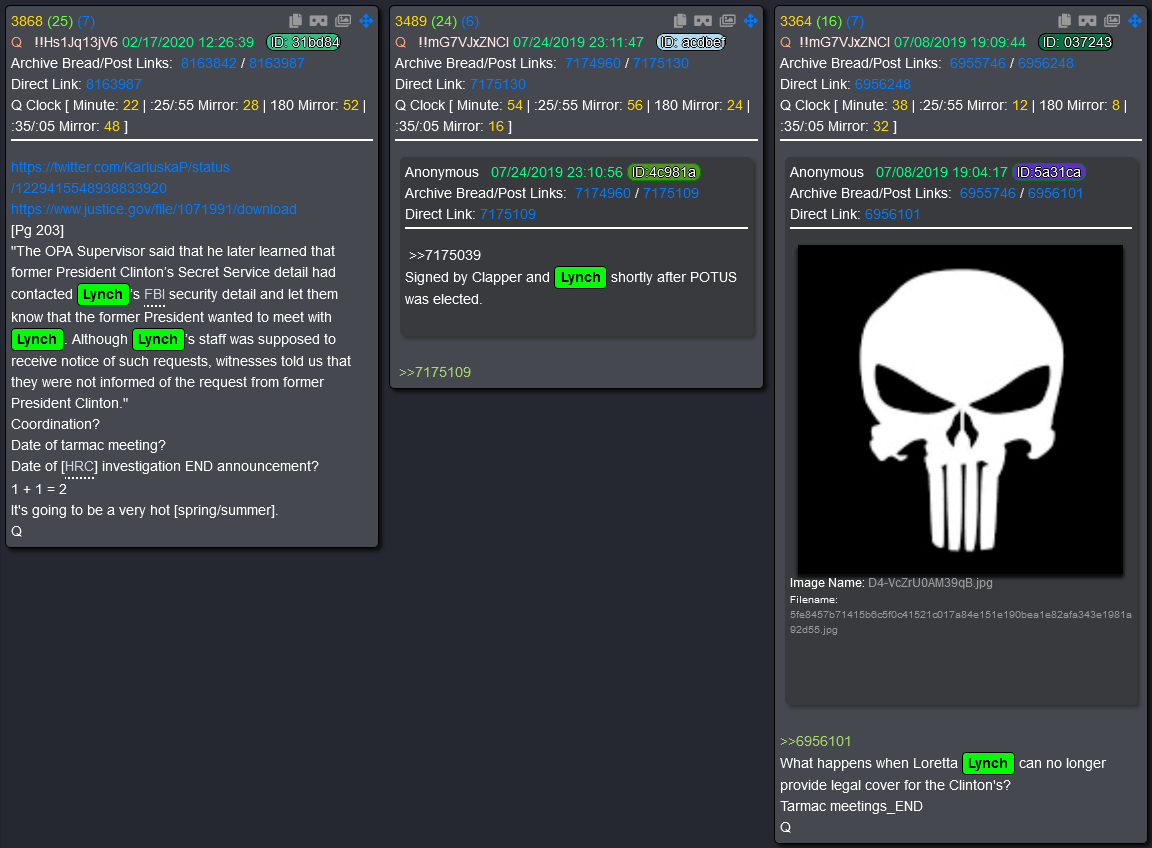Click the green >>7175109 reply reference
The width and height of the screenshot is (1152, 848).
435,373
